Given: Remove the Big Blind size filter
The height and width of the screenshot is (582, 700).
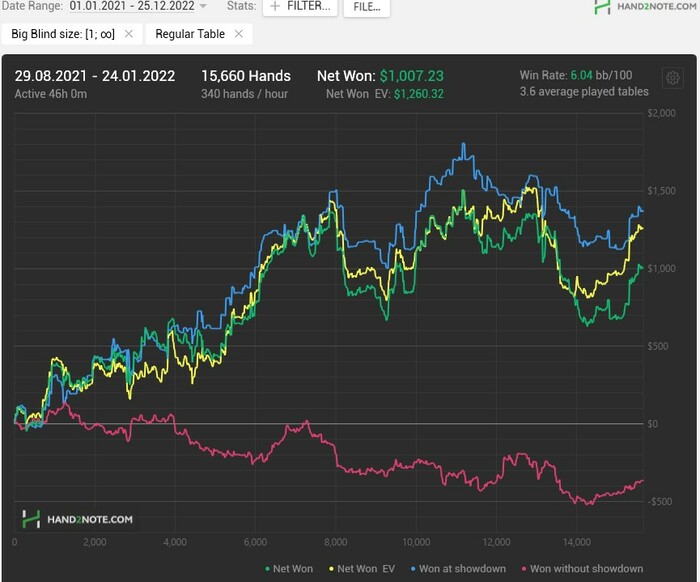Looking at the screenshot, I should coord(129,34).
